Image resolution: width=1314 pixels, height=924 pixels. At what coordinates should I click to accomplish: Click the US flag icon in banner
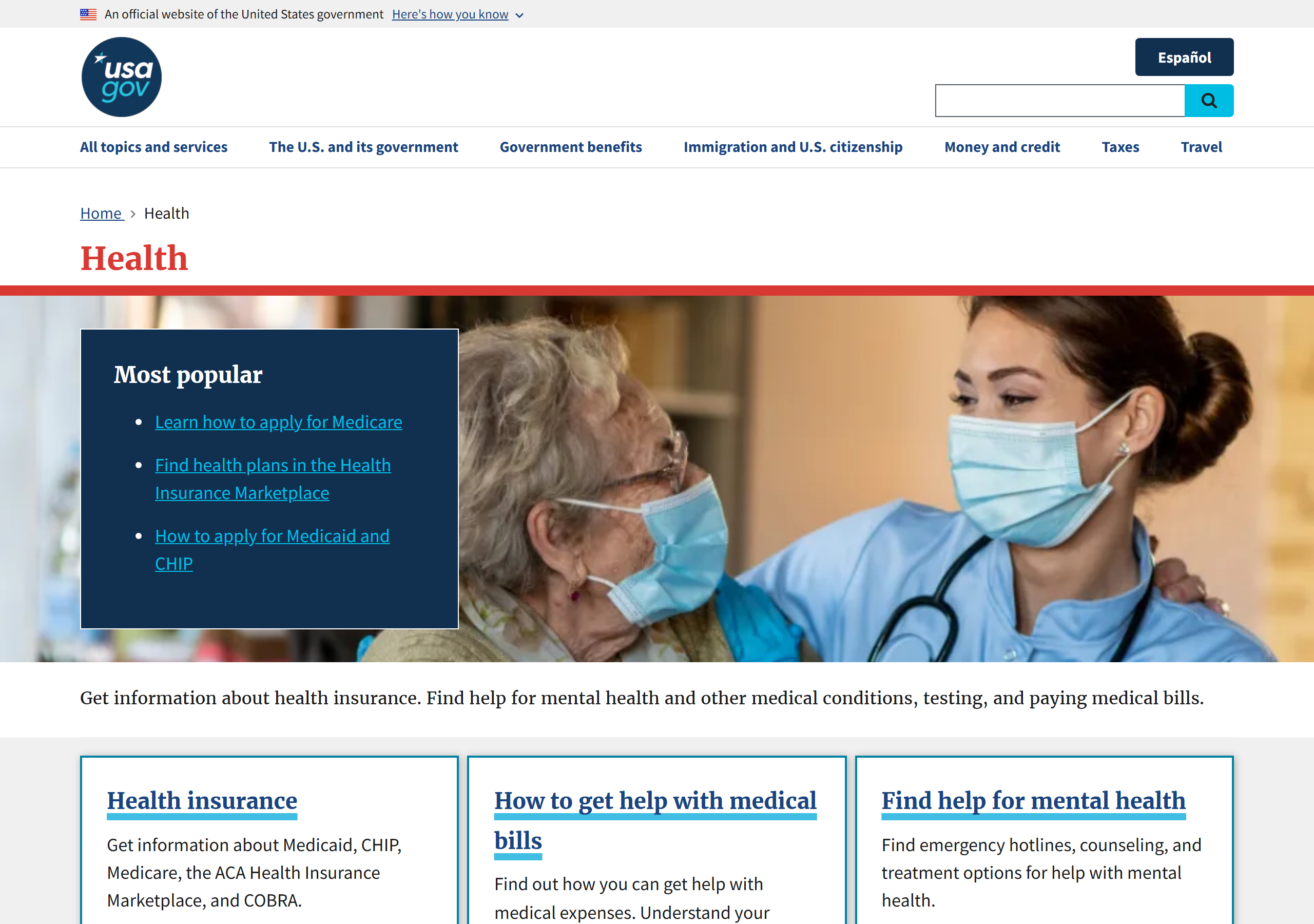88,14
